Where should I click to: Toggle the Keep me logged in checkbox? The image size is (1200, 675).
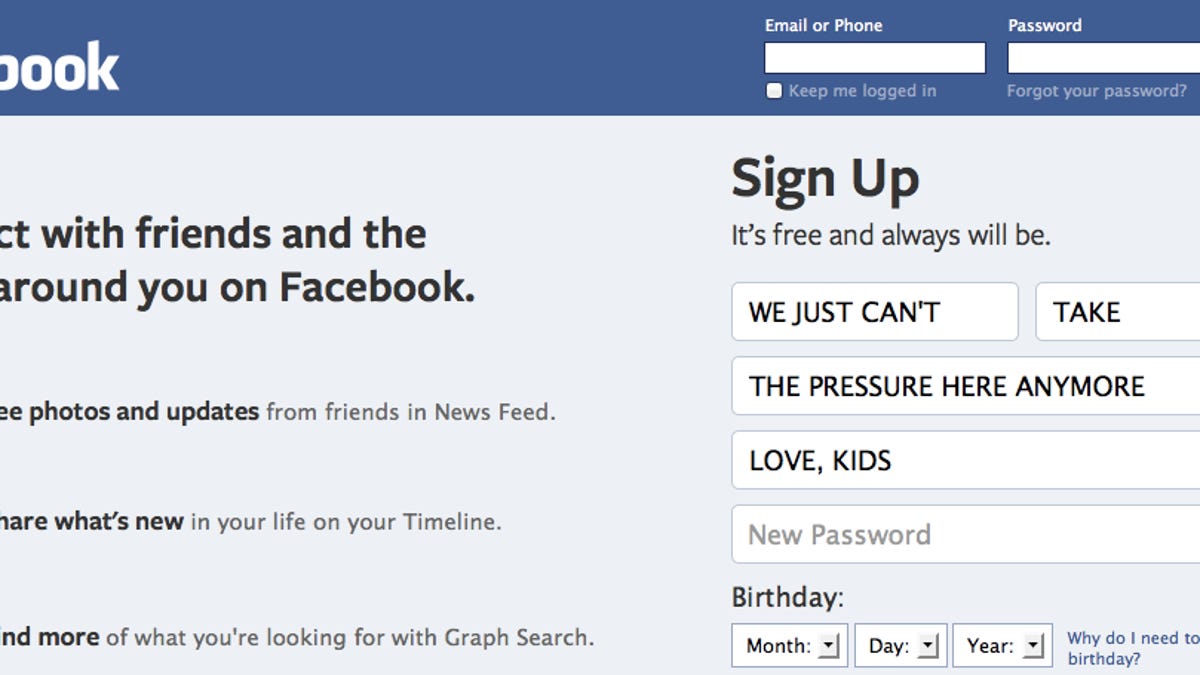click(774, 91)
